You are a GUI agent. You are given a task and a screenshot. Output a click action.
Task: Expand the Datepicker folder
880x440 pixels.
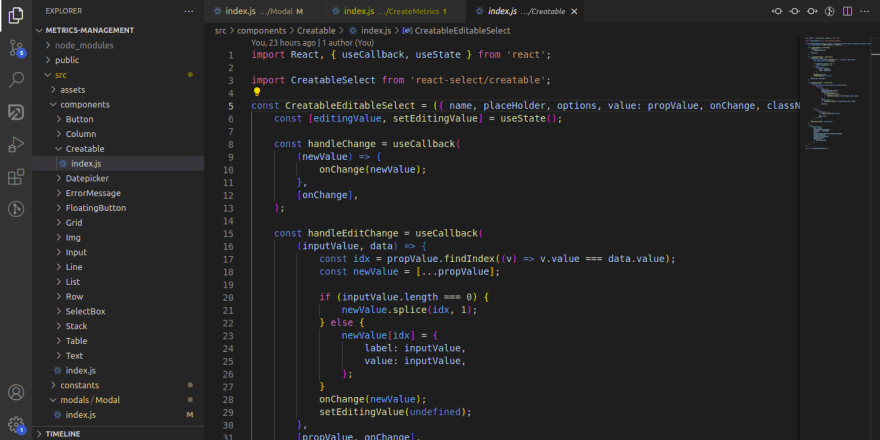coord(119,178)
